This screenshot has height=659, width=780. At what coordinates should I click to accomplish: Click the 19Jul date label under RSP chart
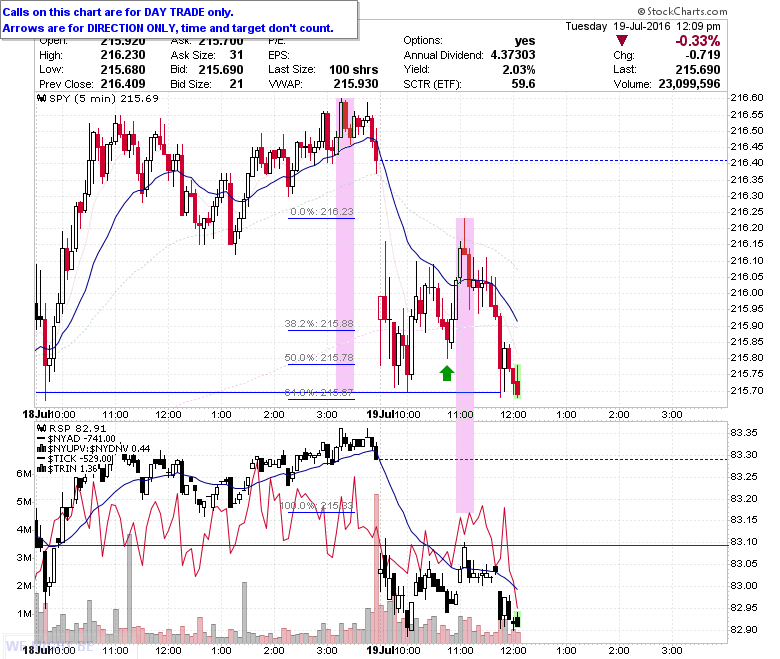380,650
